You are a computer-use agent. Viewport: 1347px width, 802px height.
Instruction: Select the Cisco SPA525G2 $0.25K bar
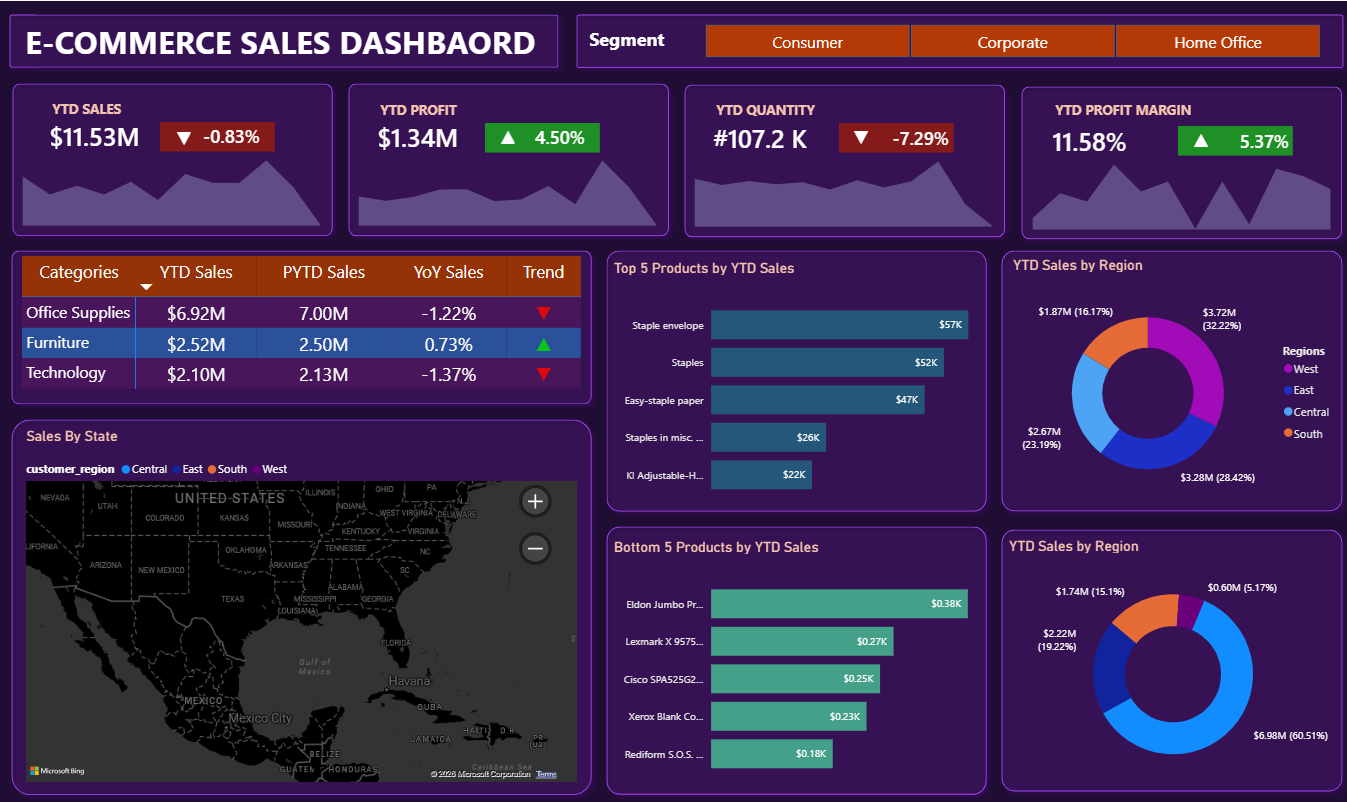click(795, 679)
